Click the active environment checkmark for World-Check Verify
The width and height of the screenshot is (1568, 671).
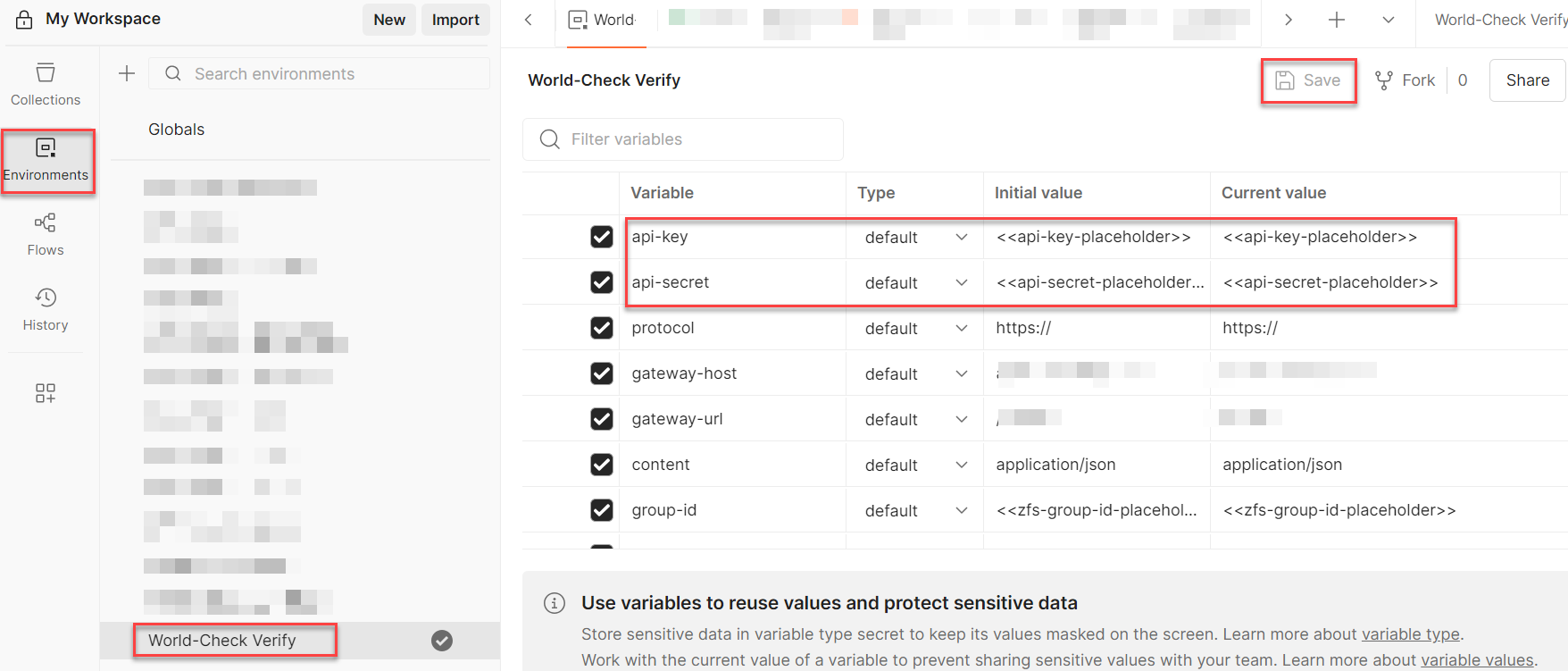click(x=442, y=641)
